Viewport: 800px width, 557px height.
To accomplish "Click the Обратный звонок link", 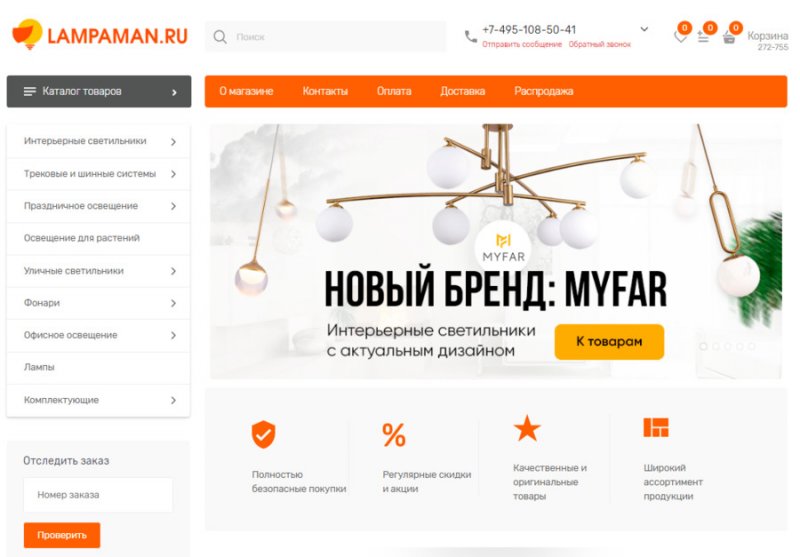I will [599, 44].
